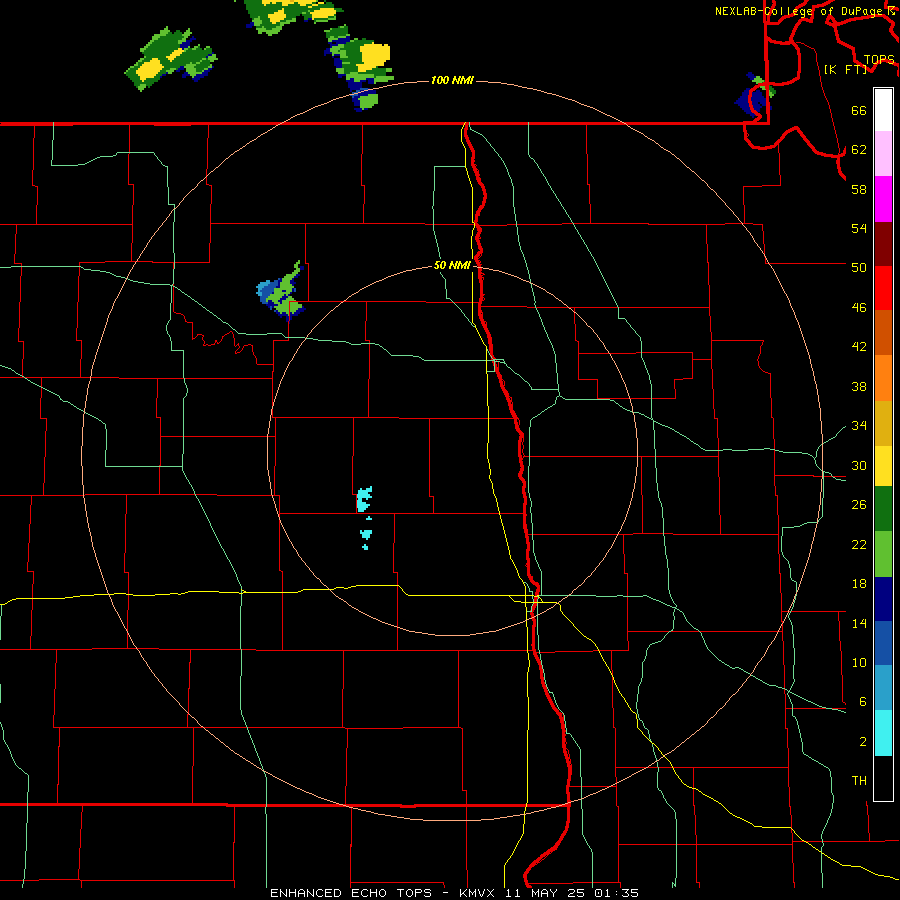
Task: Click the yellow legend swatch
Action: [x=883, y=465]
